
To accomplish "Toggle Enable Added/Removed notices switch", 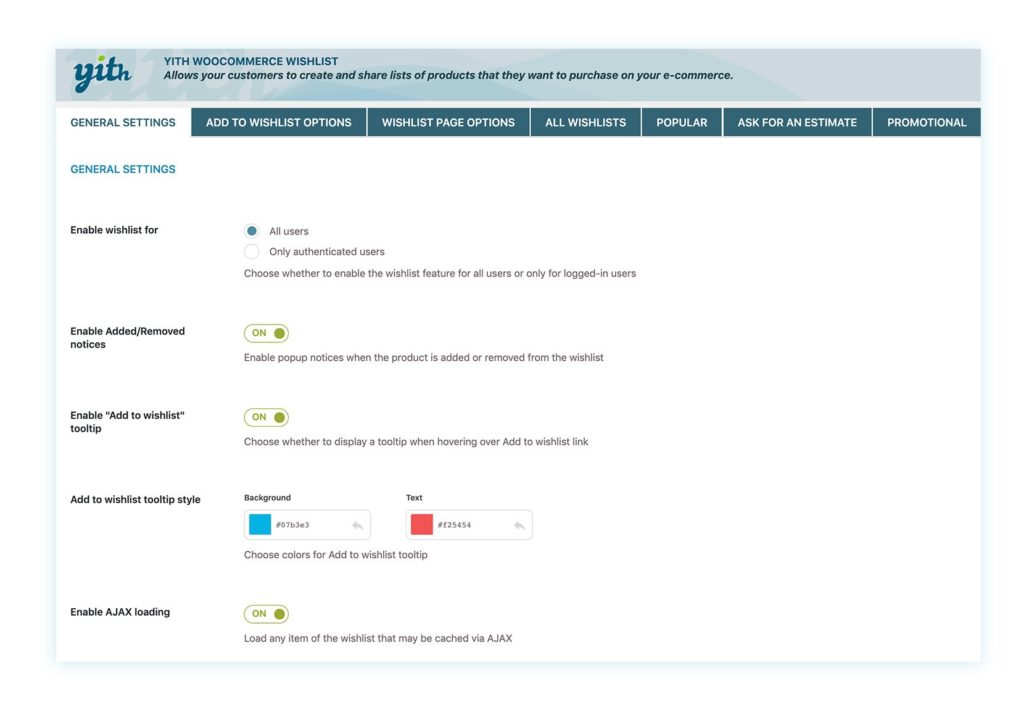I will [266, 333].
